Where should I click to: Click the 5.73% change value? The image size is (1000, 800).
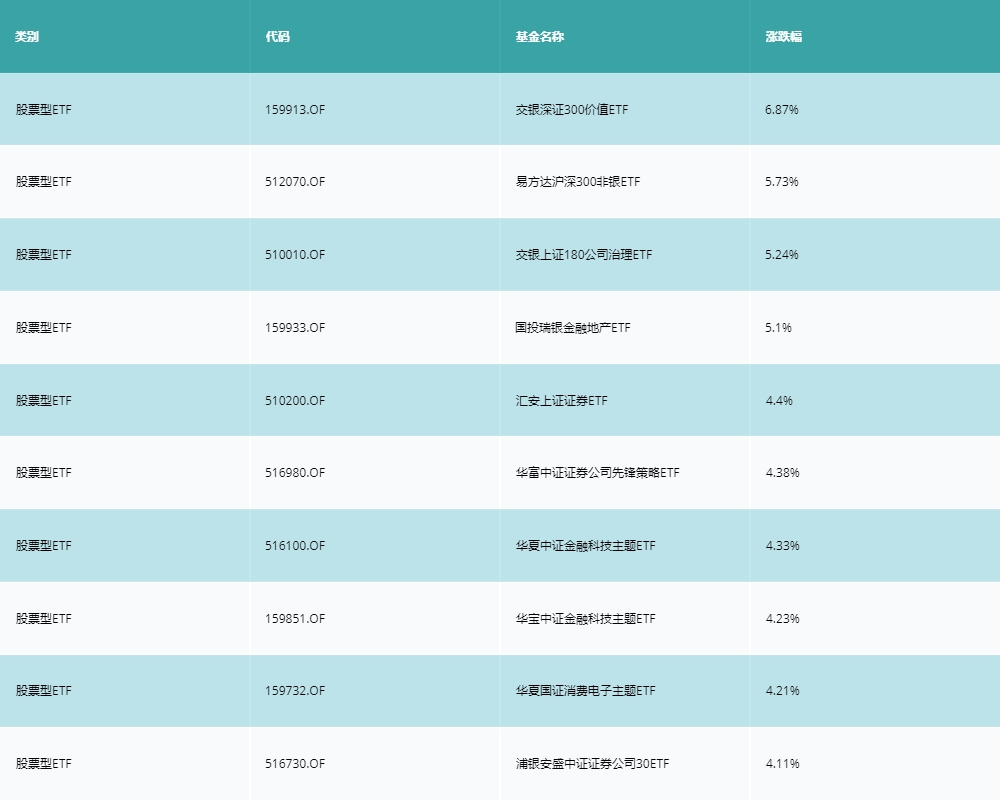click(782, 182)
